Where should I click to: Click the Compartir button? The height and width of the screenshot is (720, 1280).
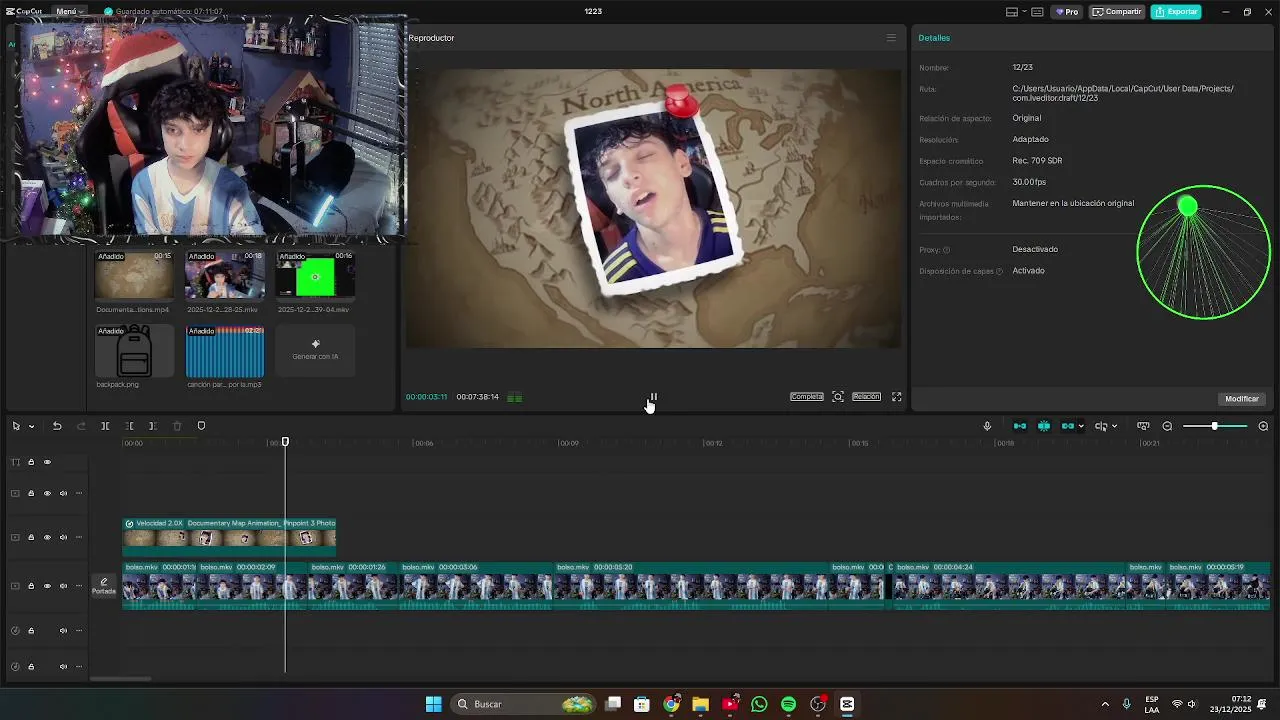coord(1117,12)
